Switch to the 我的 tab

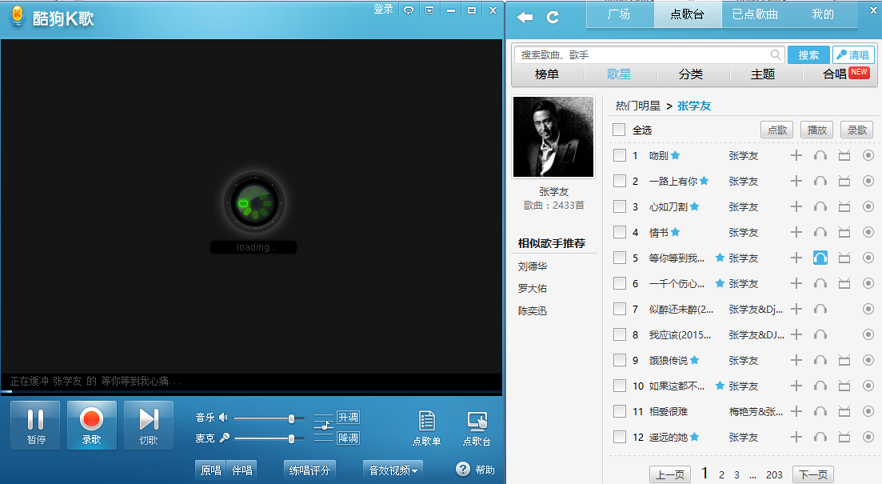tap(822, 14)
